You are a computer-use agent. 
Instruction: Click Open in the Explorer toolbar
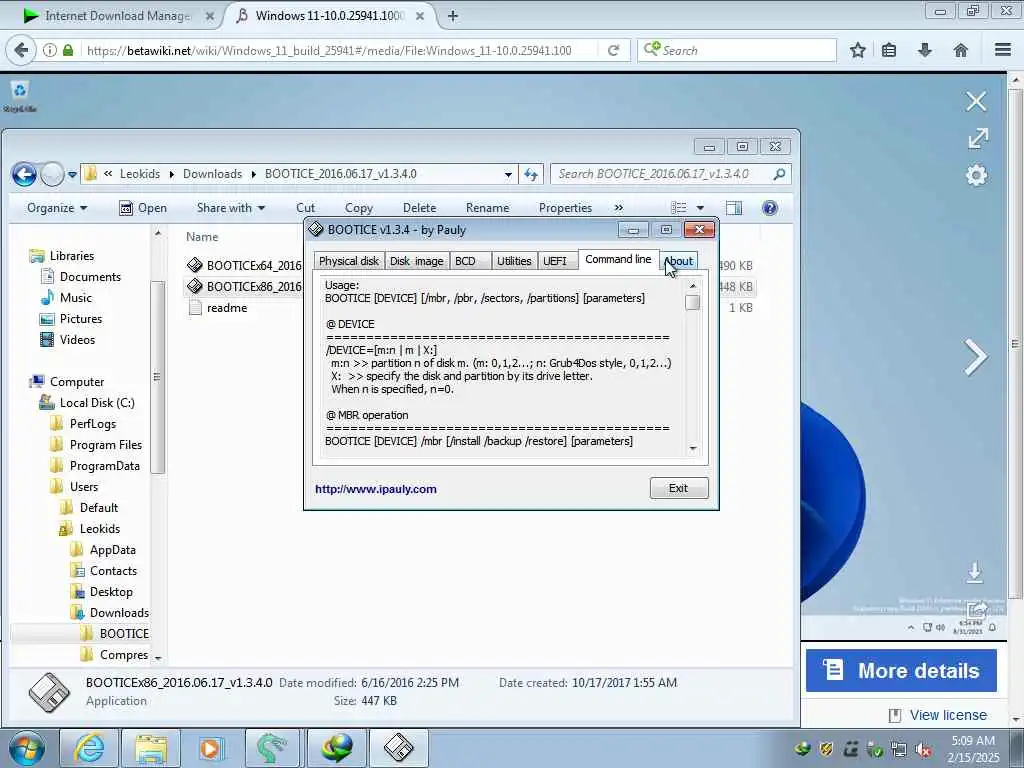pyautogui.click(x=143, y=208)
